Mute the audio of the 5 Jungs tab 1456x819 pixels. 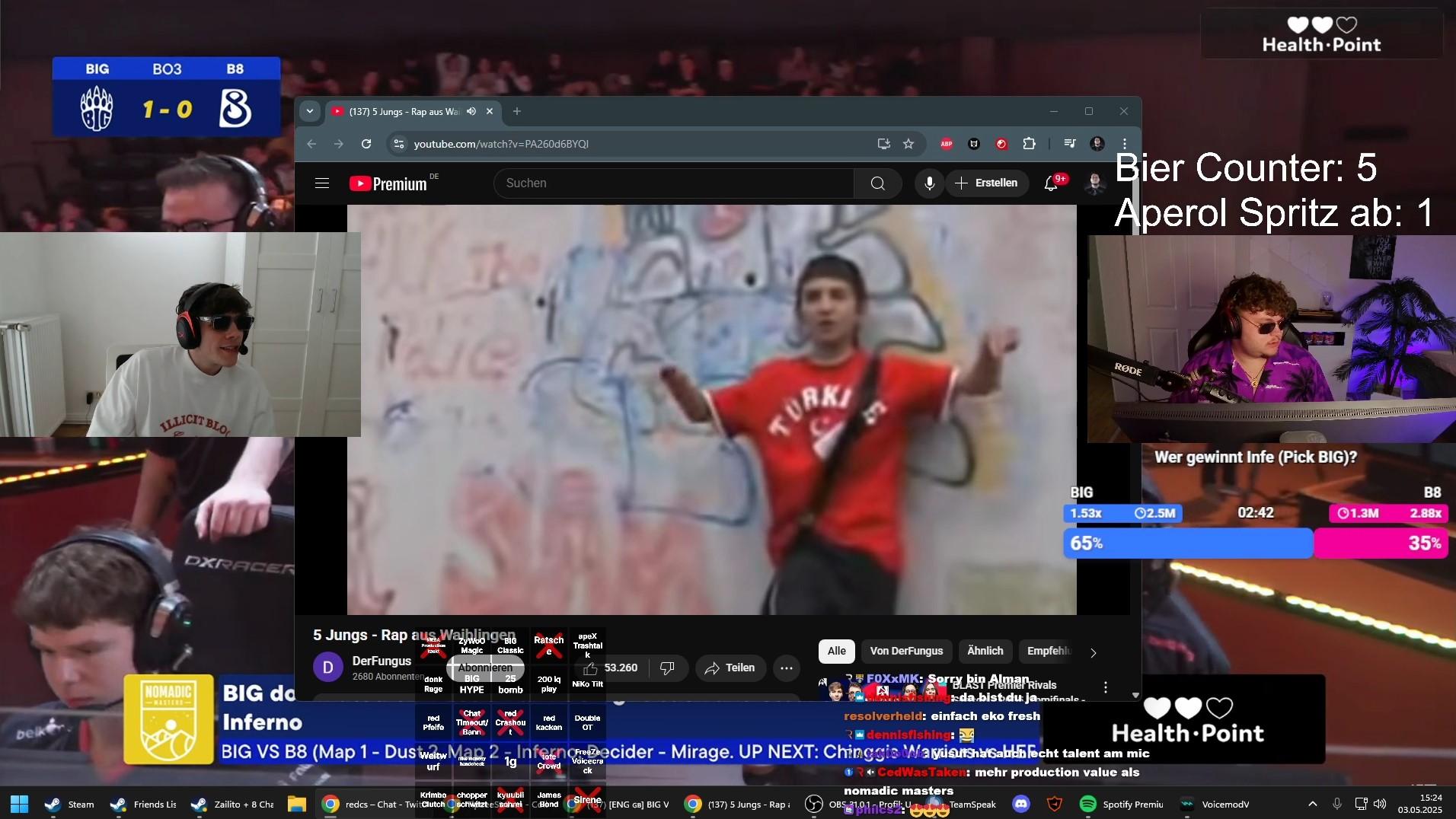471,111
